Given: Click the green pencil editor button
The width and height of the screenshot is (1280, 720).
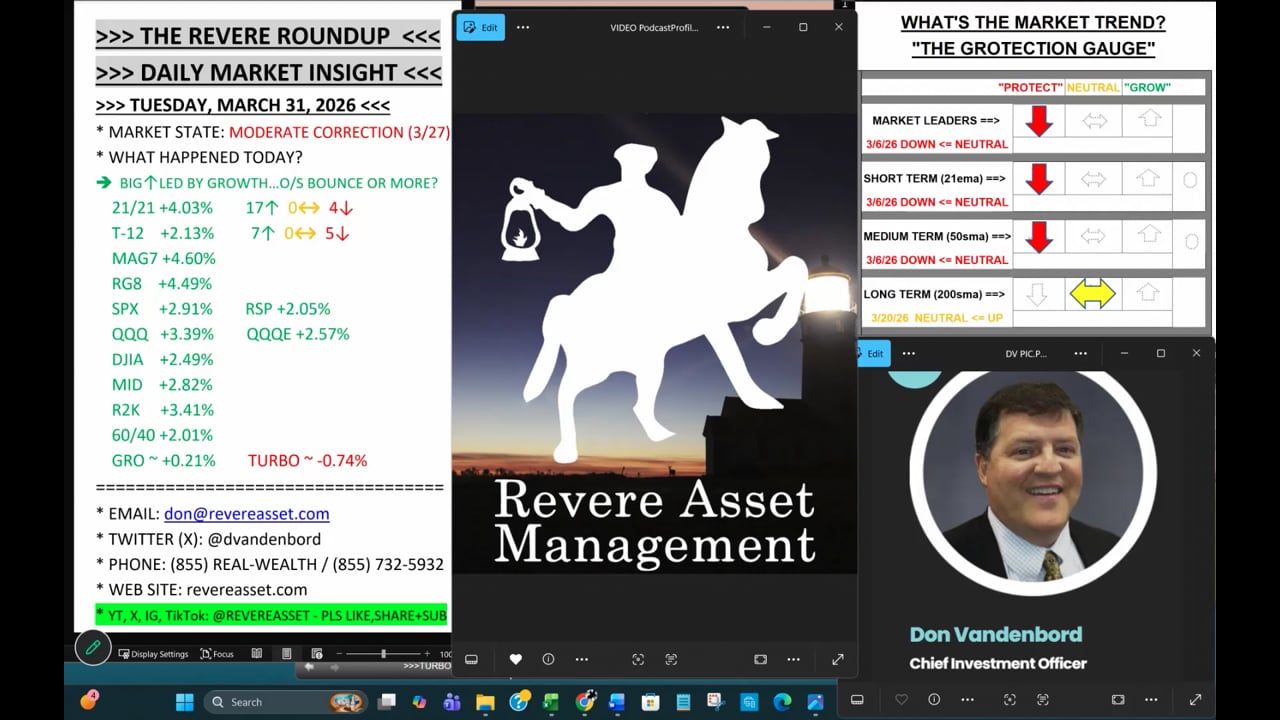Looking at the screenshot, I should click(x=92, y=648).
